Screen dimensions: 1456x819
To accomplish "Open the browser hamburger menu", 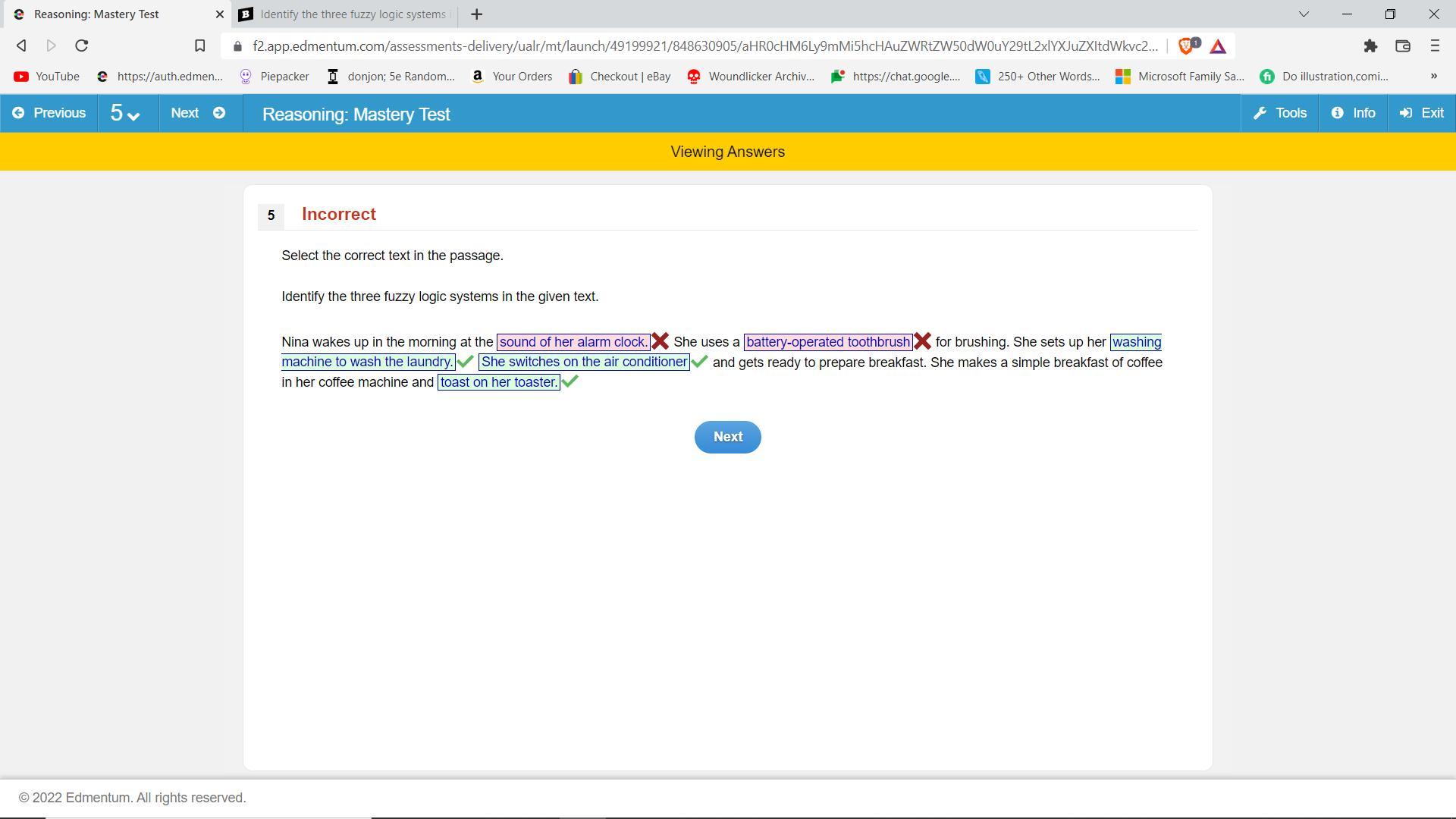I will (1434, 46).
